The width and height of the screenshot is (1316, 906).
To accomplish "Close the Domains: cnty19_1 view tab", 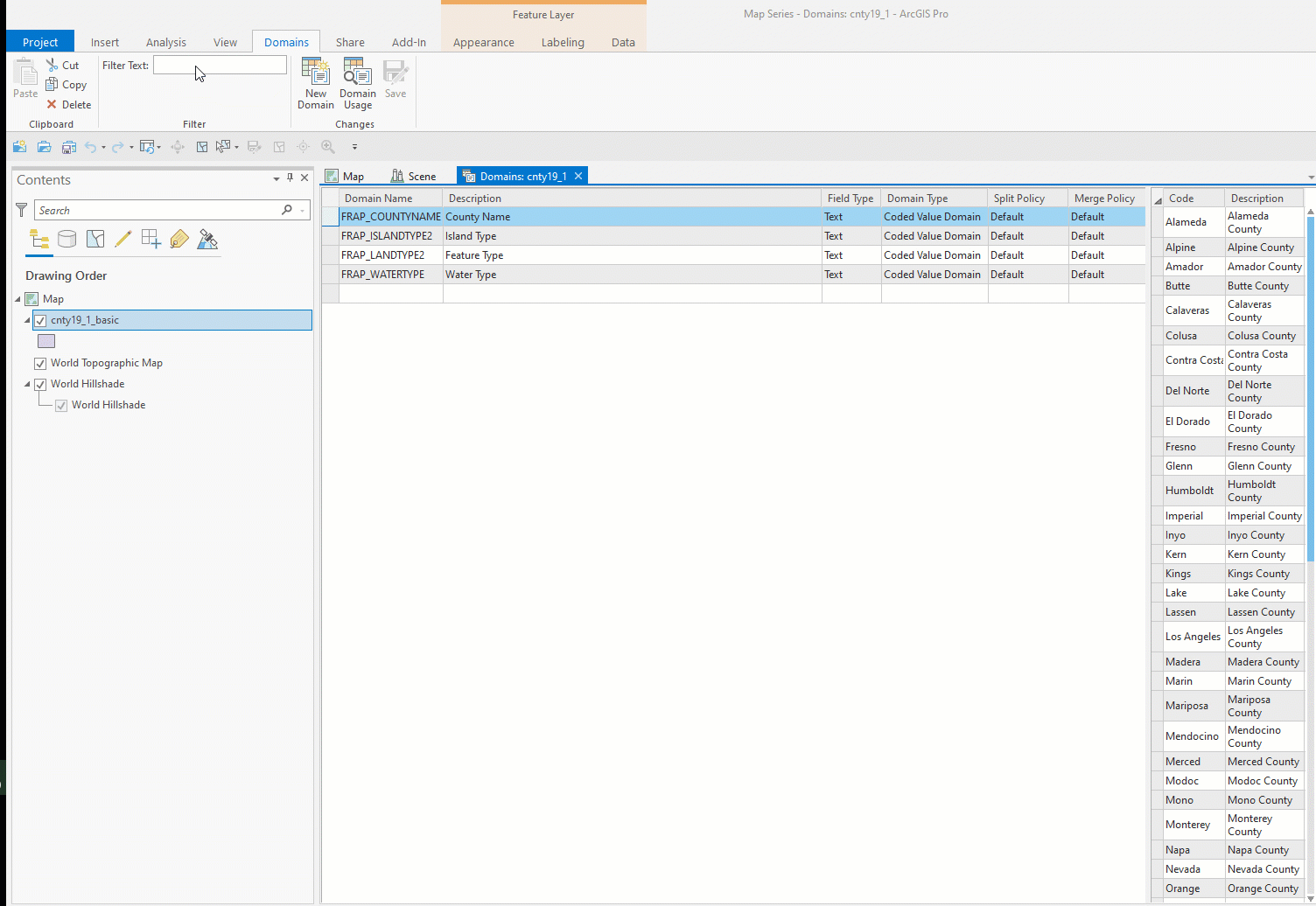I will click(578, 176).
